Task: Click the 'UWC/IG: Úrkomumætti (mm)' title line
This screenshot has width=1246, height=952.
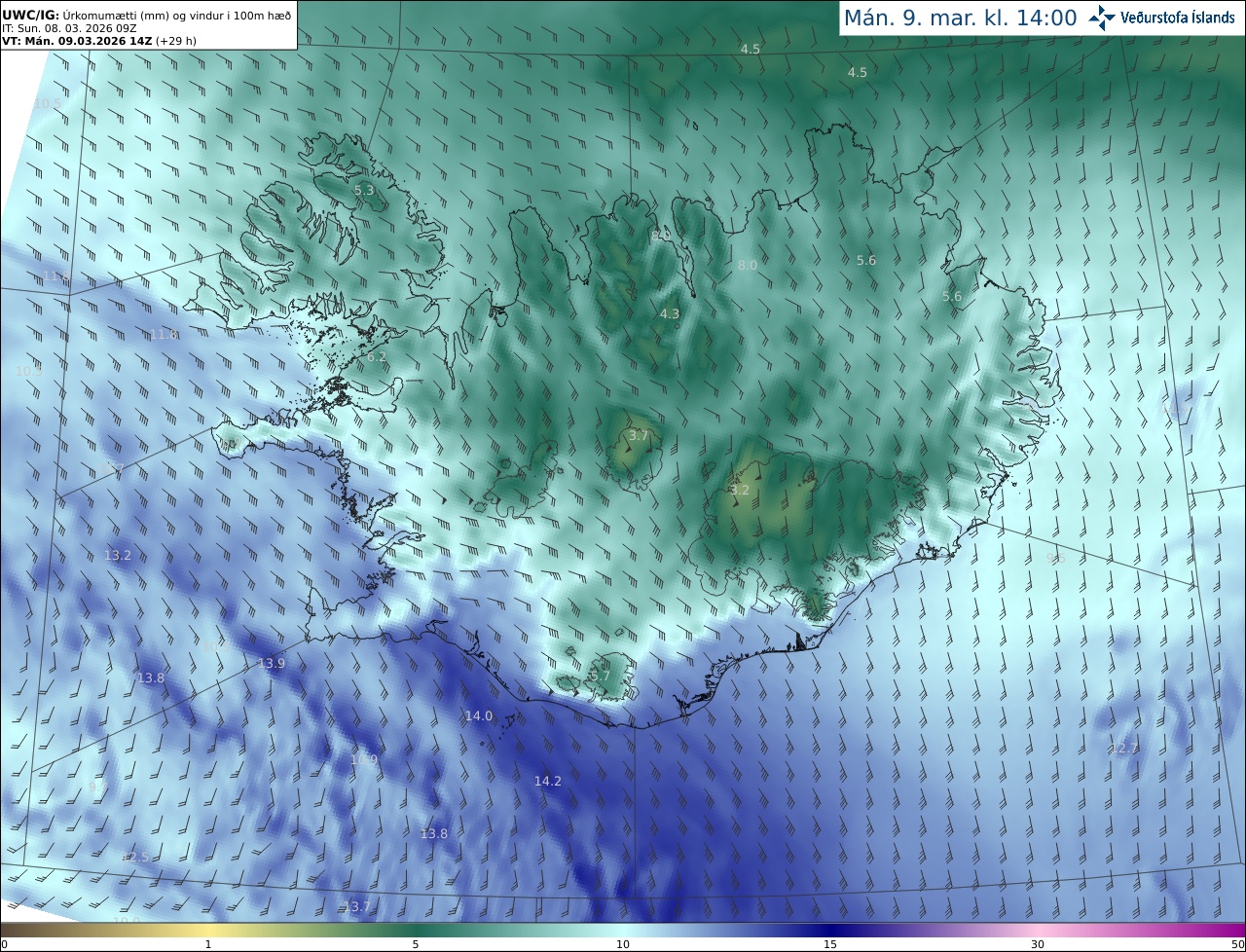Action: tap(146, 15)
